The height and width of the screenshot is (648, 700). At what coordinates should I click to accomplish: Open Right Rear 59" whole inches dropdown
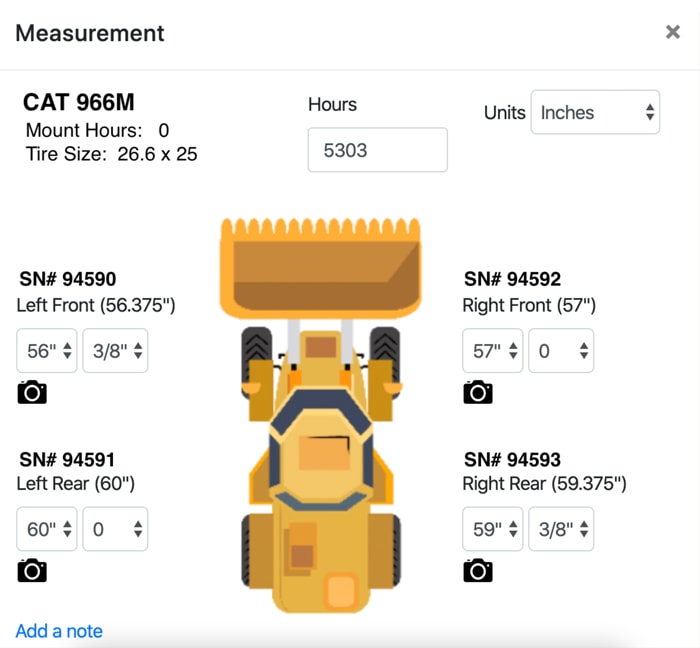point(492,529)
